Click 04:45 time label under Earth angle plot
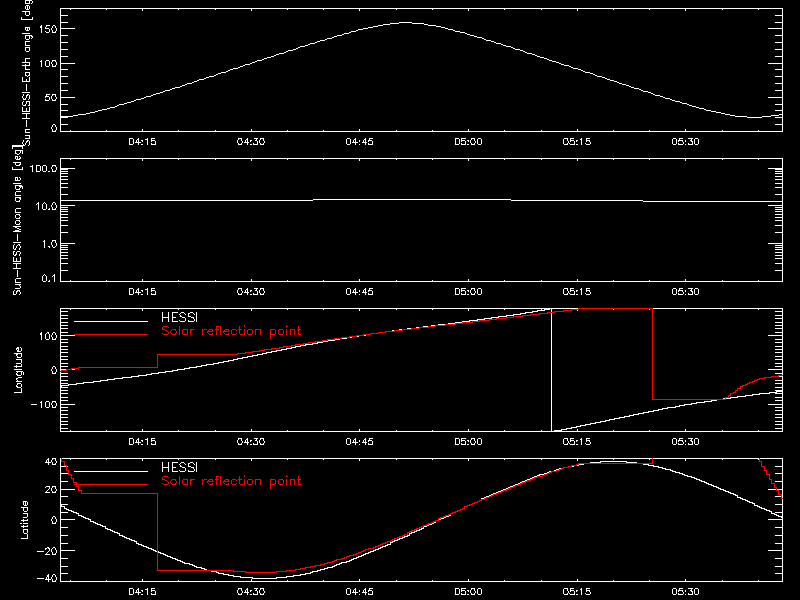This screenshot has height=600, width=800. tap(360, 142)
